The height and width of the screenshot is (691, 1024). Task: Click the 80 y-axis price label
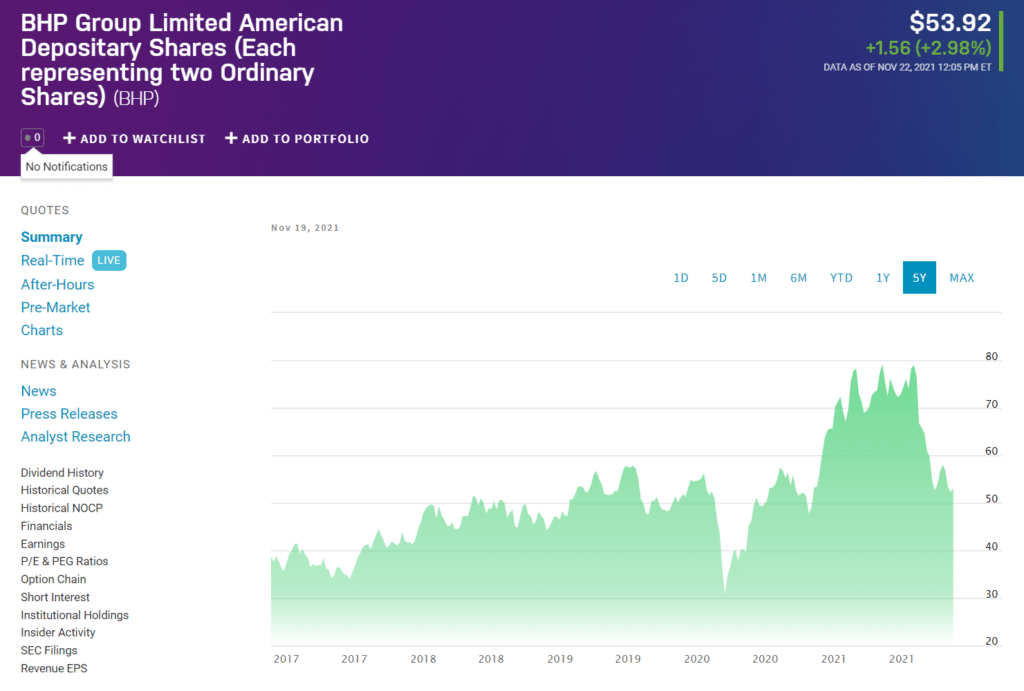991,357
